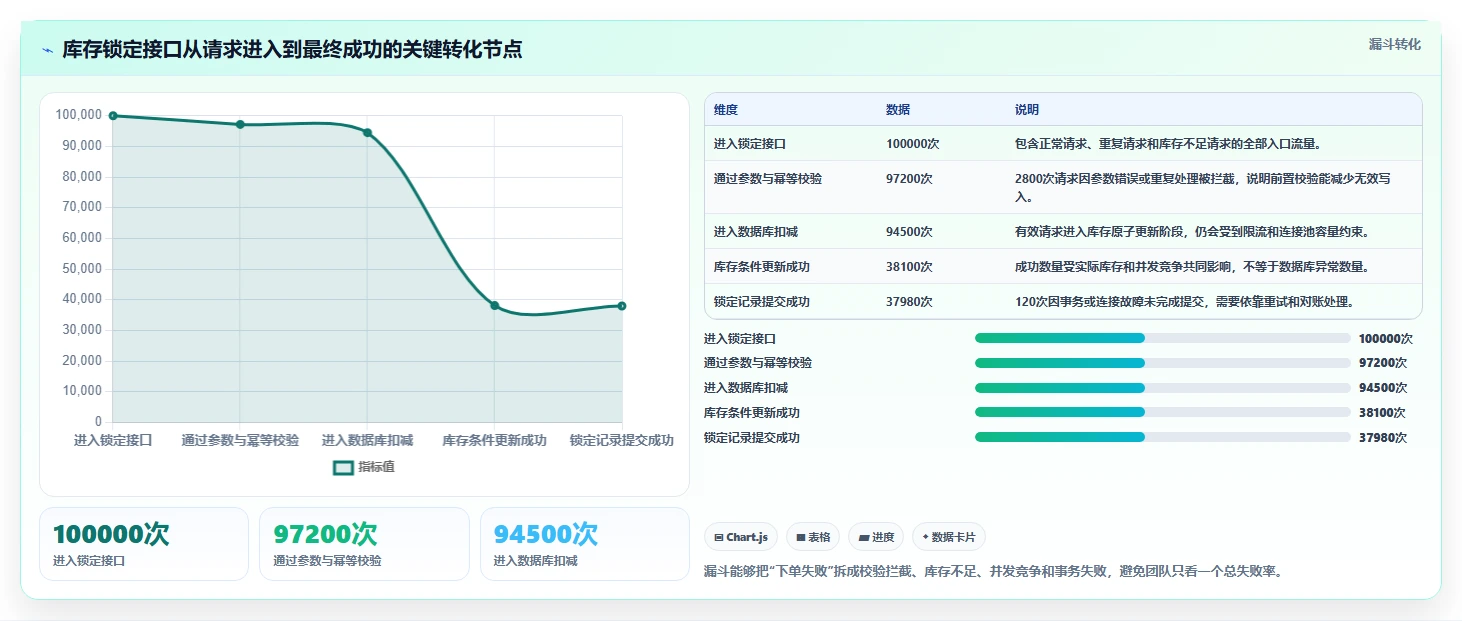The image size is (1462, 621).
Task: Click the x-axis label 库存条件更新成功 on chart
Action: click(x=494, y=440)
